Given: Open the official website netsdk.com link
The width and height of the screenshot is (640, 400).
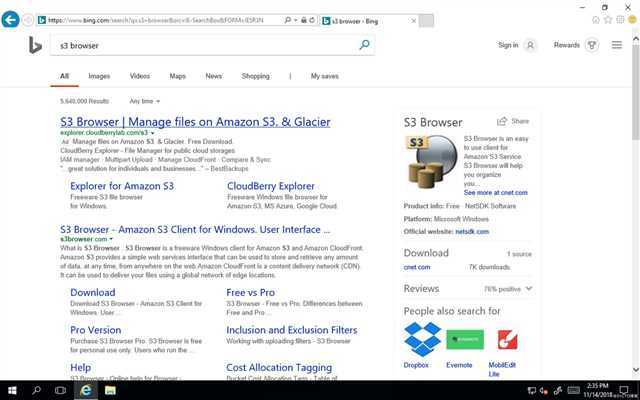Looking at the screenshot, I should 472,231.
